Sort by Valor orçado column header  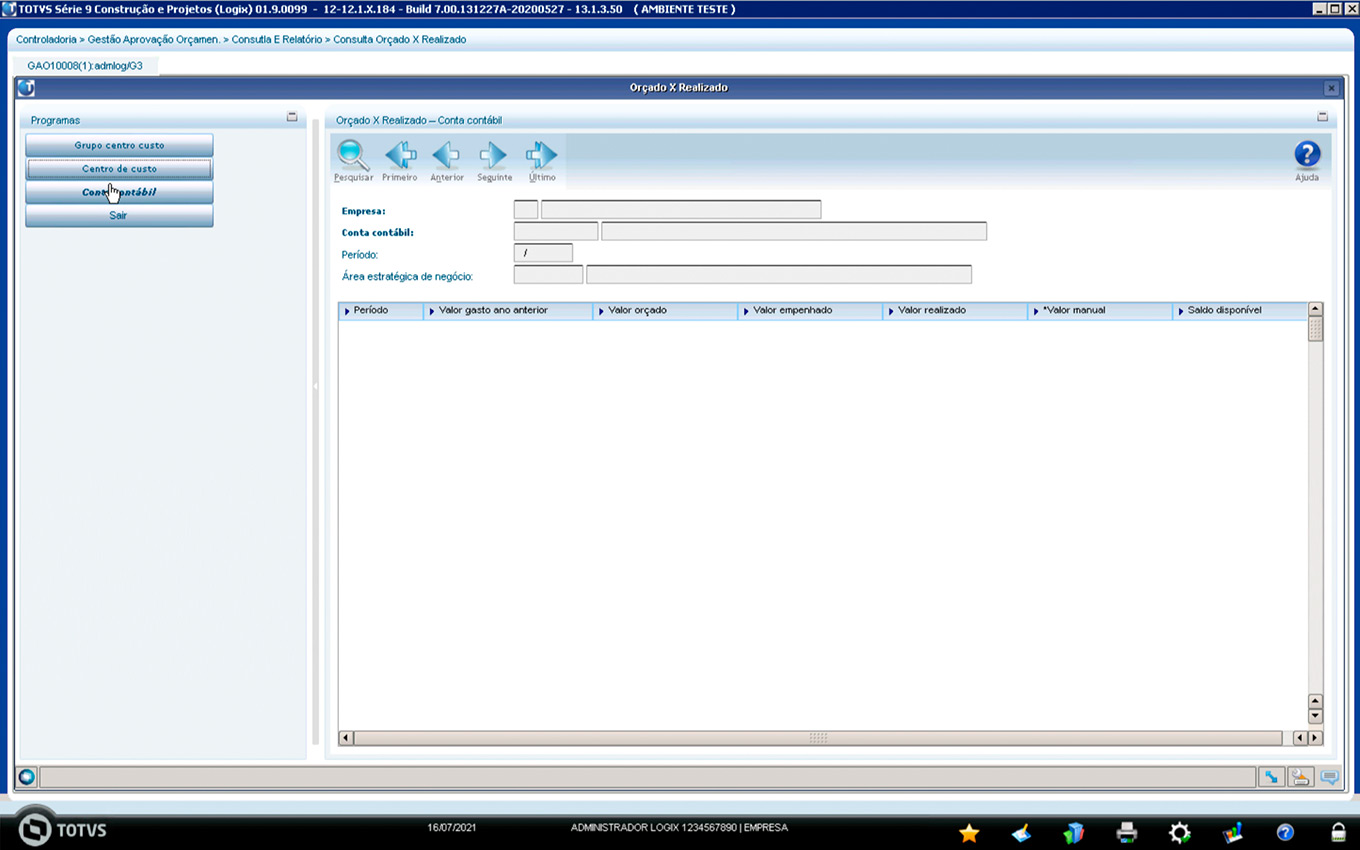(x=665, y=311)
